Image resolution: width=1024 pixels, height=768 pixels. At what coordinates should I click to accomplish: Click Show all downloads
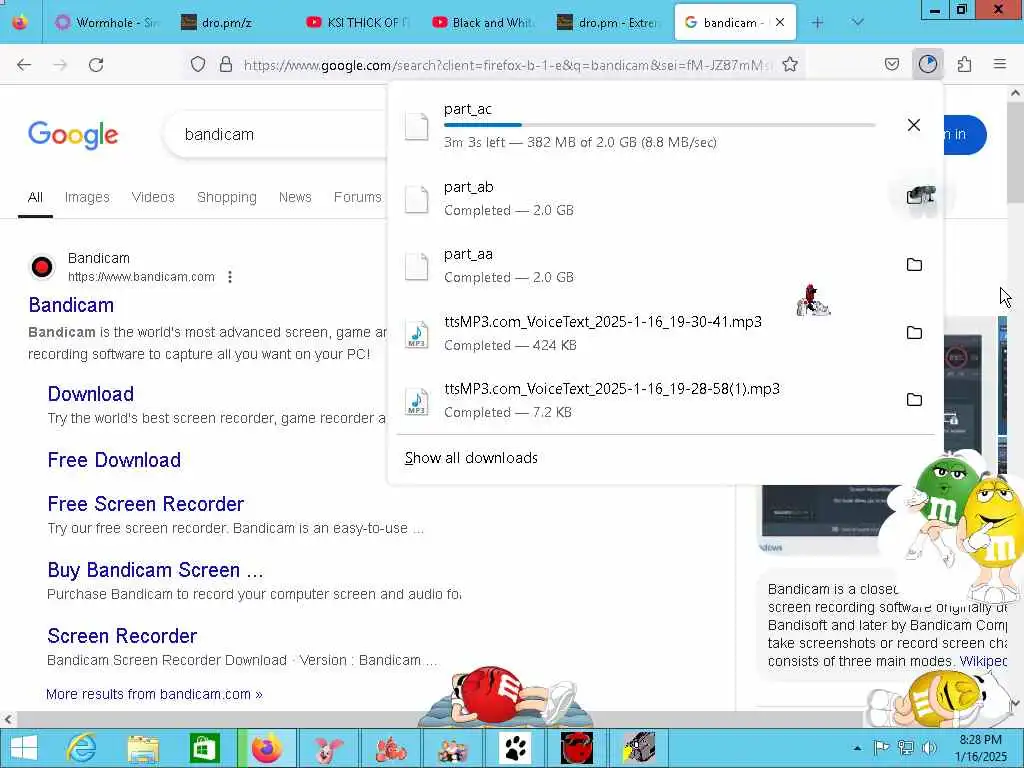(x=471, y=458)
